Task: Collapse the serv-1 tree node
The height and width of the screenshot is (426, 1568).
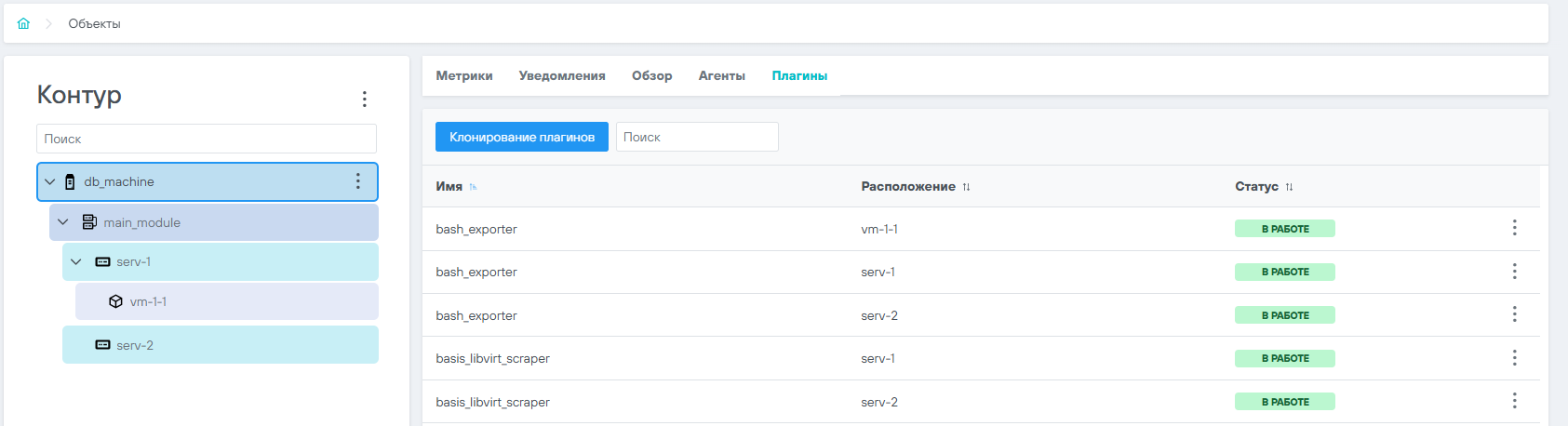Action: pos(76,261)
